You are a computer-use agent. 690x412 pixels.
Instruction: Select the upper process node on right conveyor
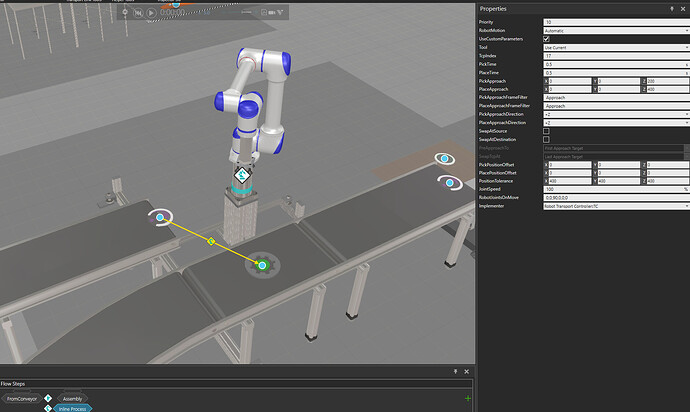point(444,158)
